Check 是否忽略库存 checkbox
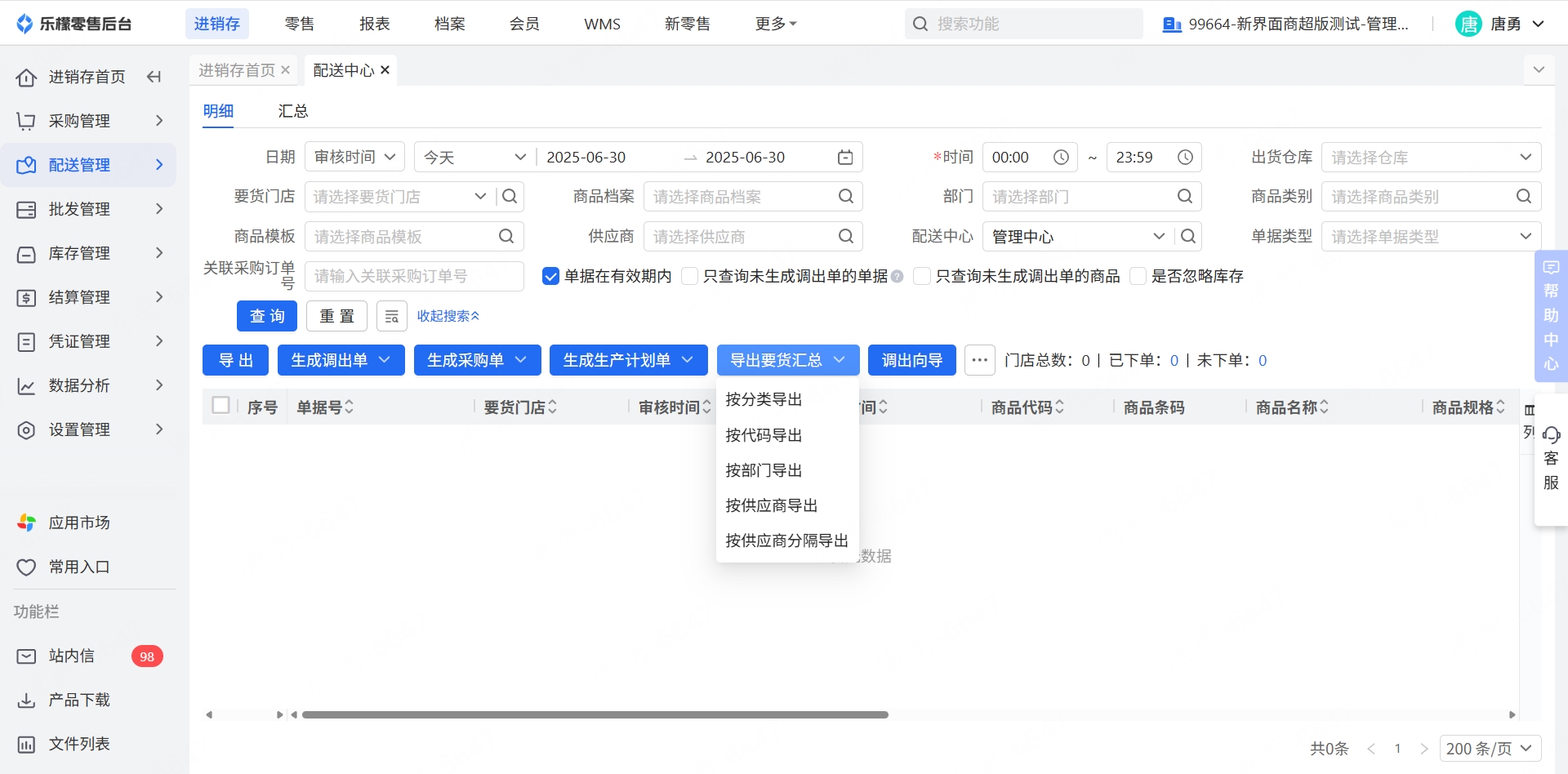This screenshot has width=1568, height=774. pyautogui.click(x=1138, y=277)
